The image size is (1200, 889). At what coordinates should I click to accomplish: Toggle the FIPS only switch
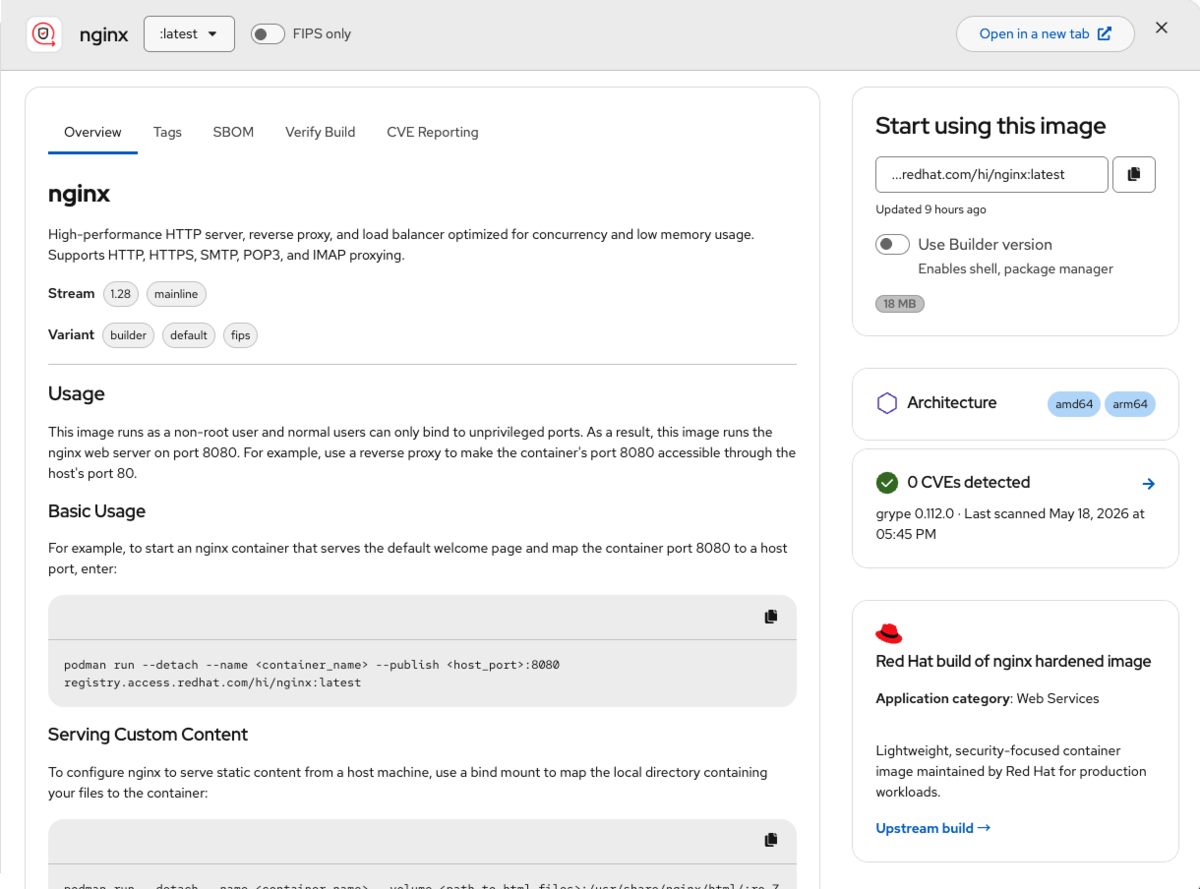pyautogui.click(x=268, y=34)
